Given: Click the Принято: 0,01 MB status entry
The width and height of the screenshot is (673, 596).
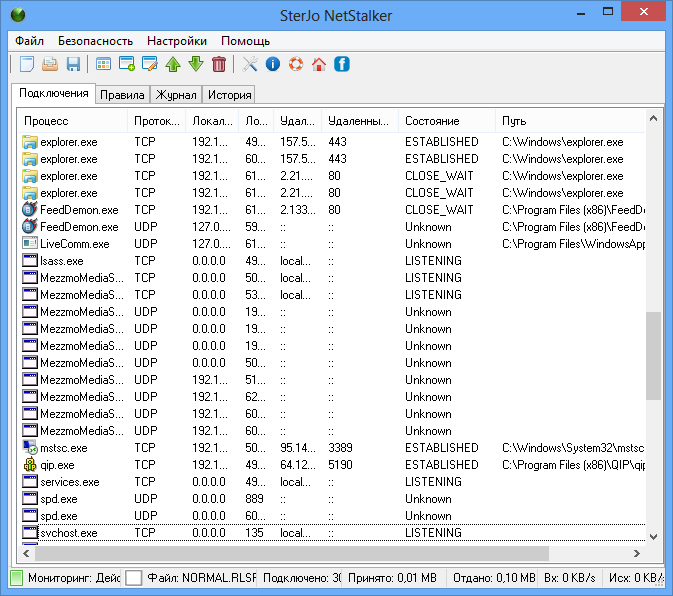Looking at the screenshot, I should click(x=392, y=578).
